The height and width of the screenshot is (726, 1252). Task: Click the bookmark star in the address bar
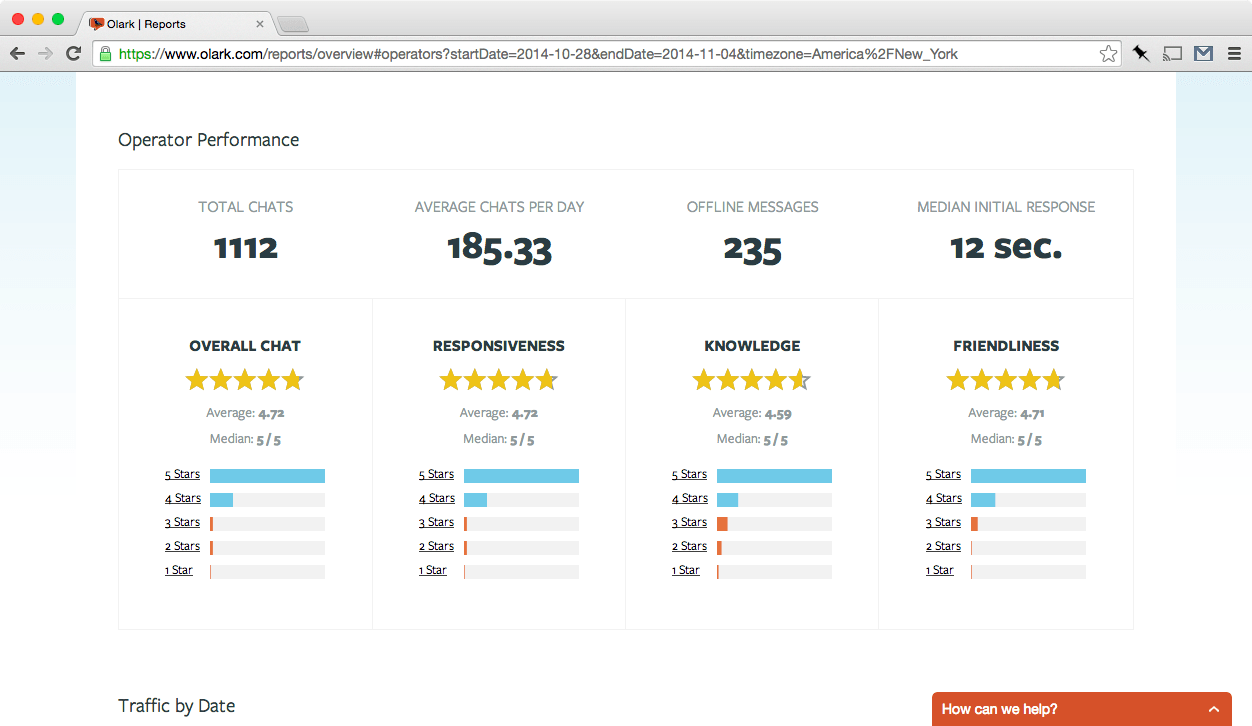click(1108, 53)
